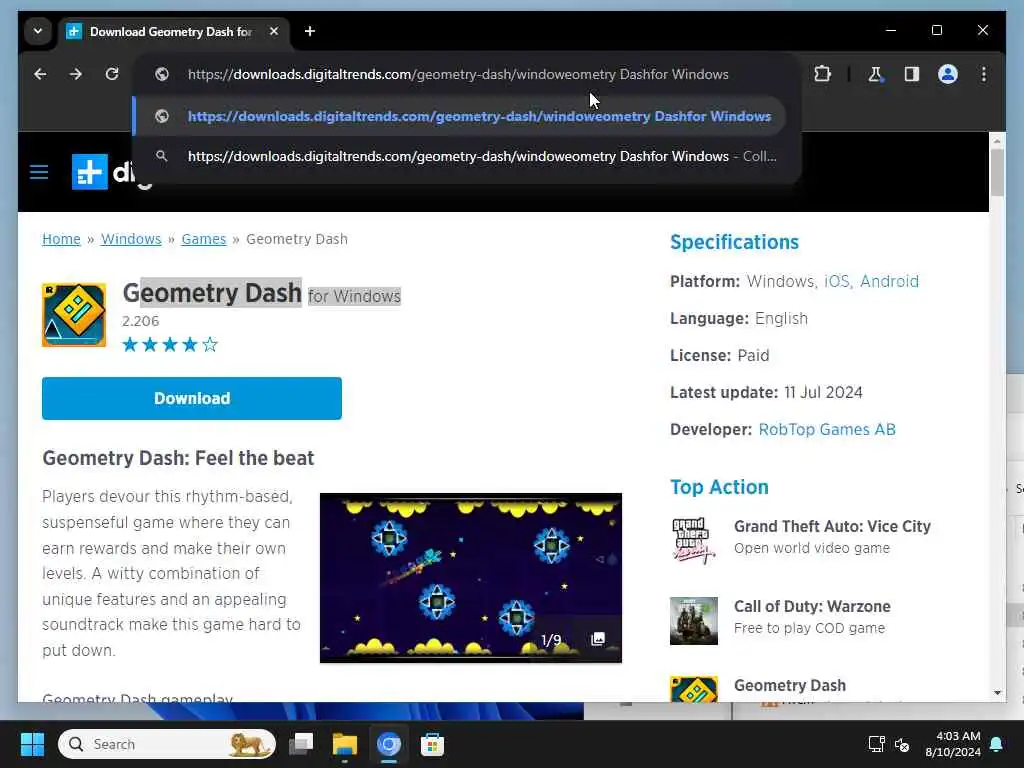The height and width of the screenshot is (768, 1024).
Task: Click the Grand Theft Auto thumbnail
Action: tap(694, 541)
